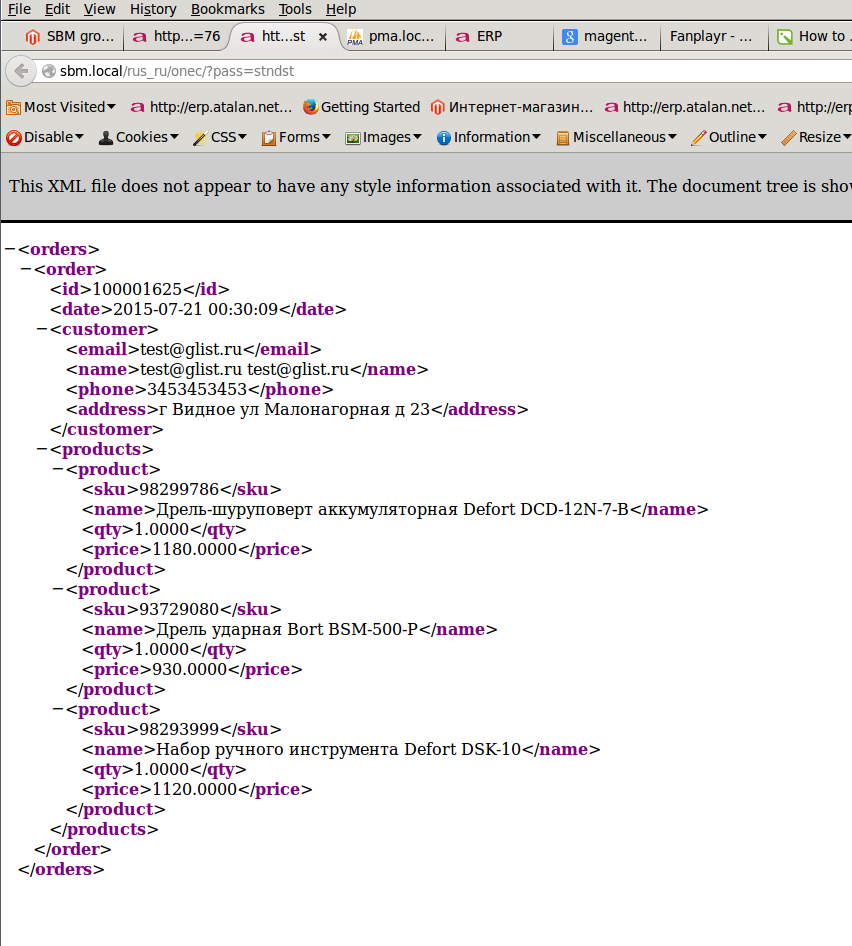The height and width of the screenshot is (946, 852).
Task: Click the price value 930.0000
Action: [189, 669]
